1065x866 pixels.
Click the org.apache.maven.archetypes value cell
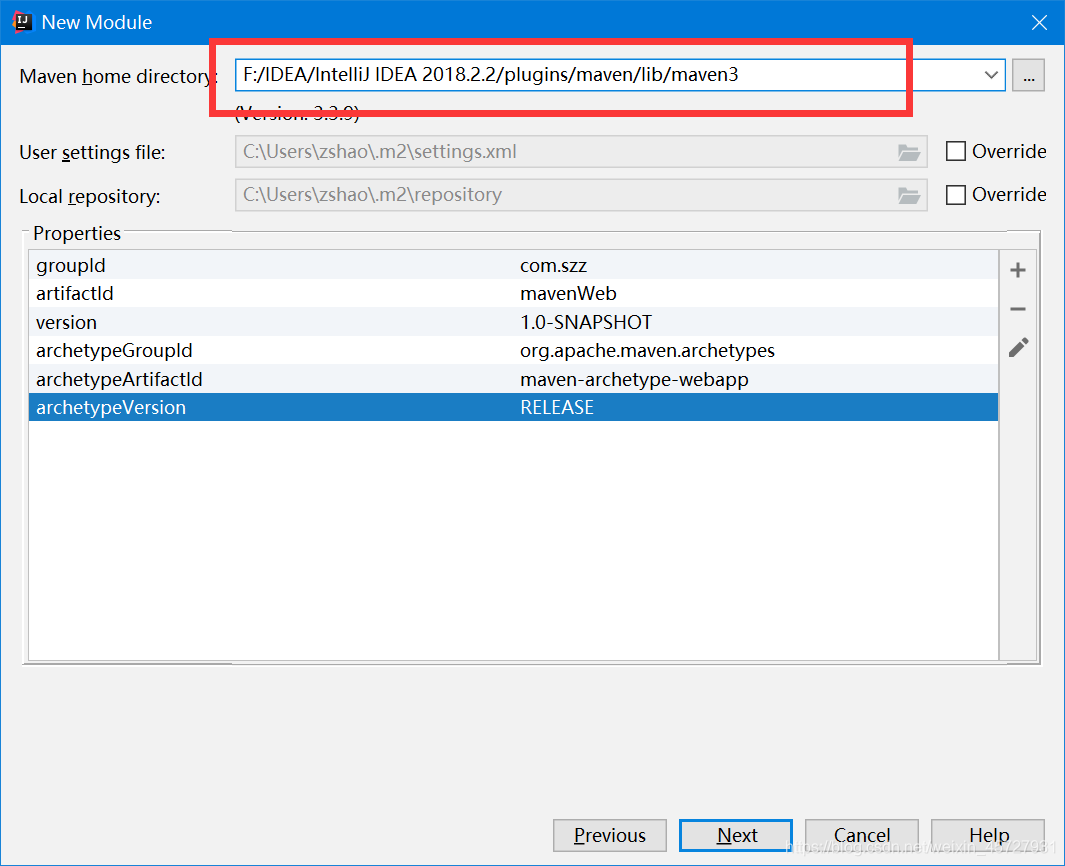point(755,350)
